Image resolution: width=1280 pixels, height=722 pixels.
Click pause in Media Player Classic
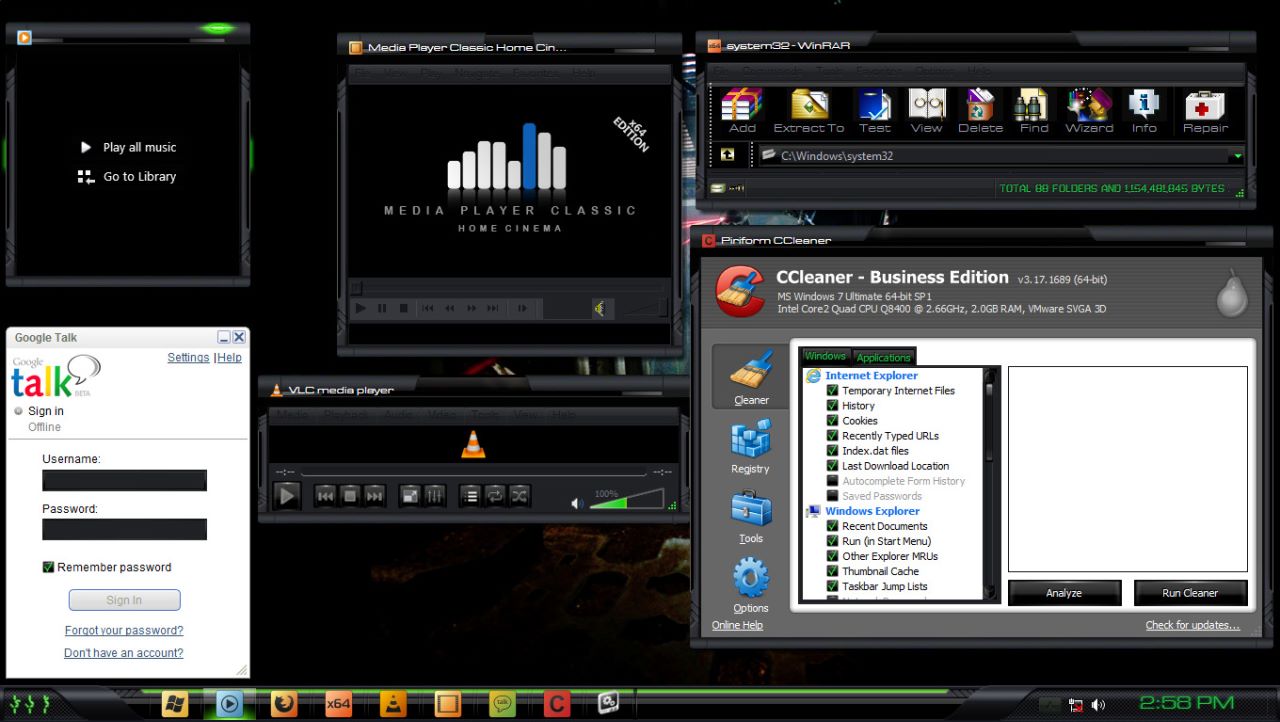(x=382, y=308)
